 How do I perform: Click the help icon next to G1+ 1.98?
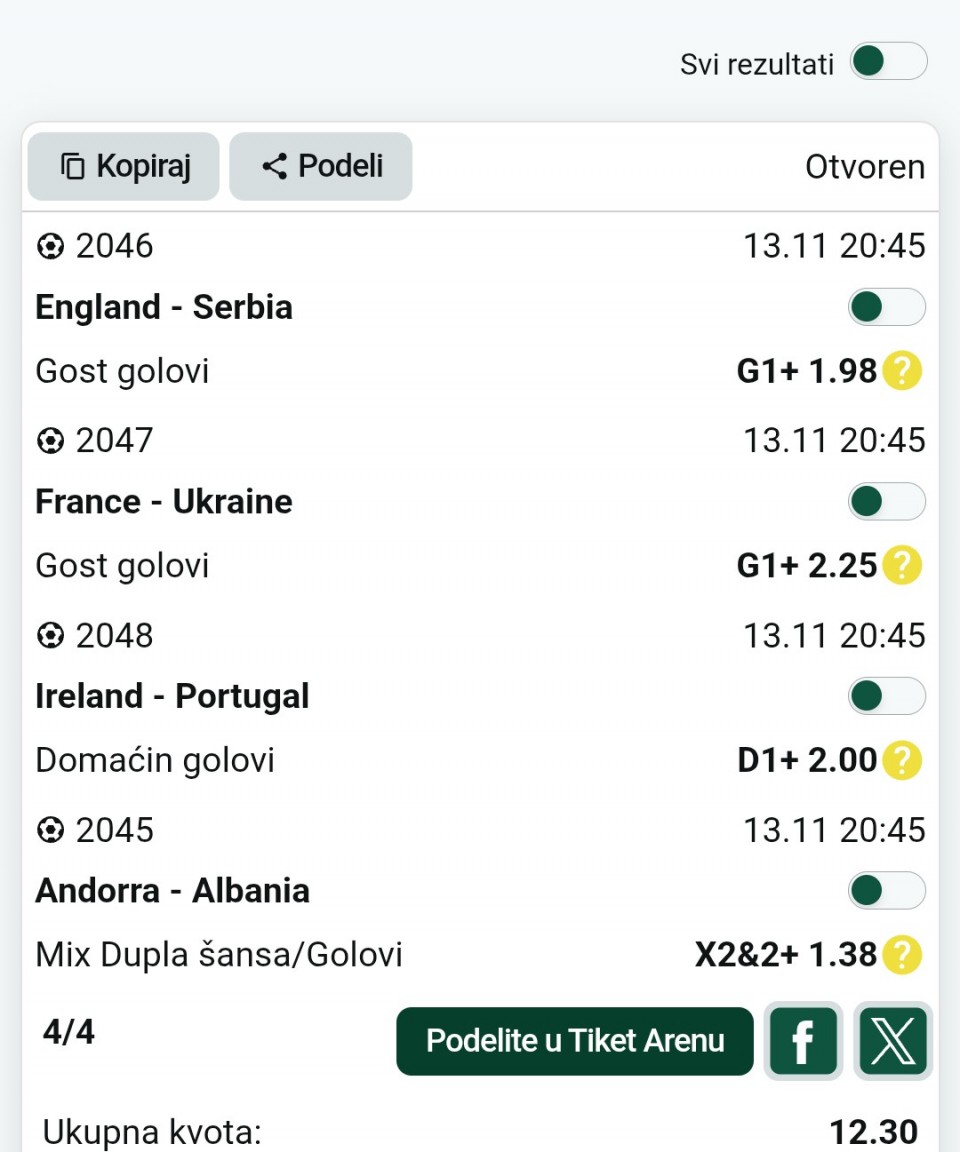click(x=901, y=372)
